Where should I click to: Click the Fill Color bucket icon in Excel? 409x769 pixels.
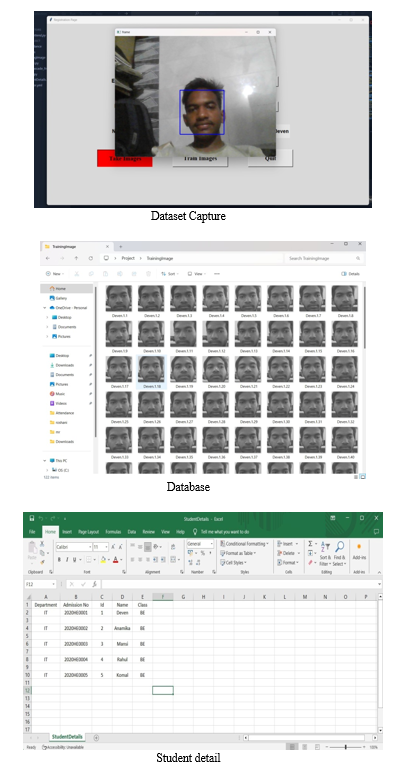(103, 560)
